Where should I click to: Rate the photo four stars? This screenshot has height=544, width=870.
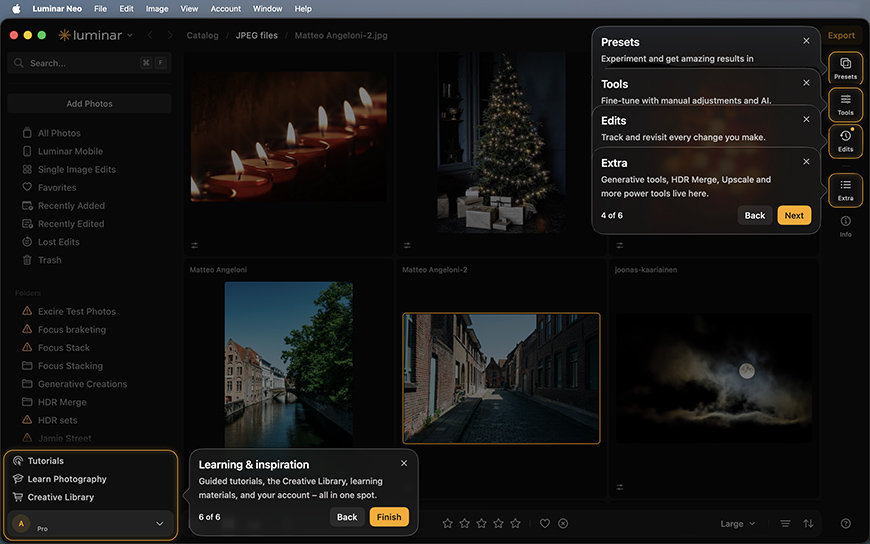click(x=498, y=523)
